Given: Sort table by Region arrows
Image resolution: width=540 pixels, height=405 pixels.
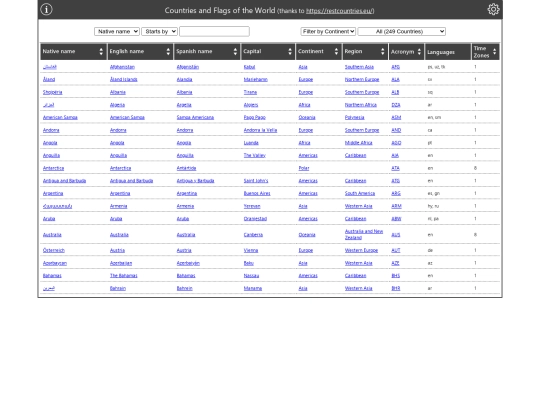Looking at the screenshot, I should [383, 51].
